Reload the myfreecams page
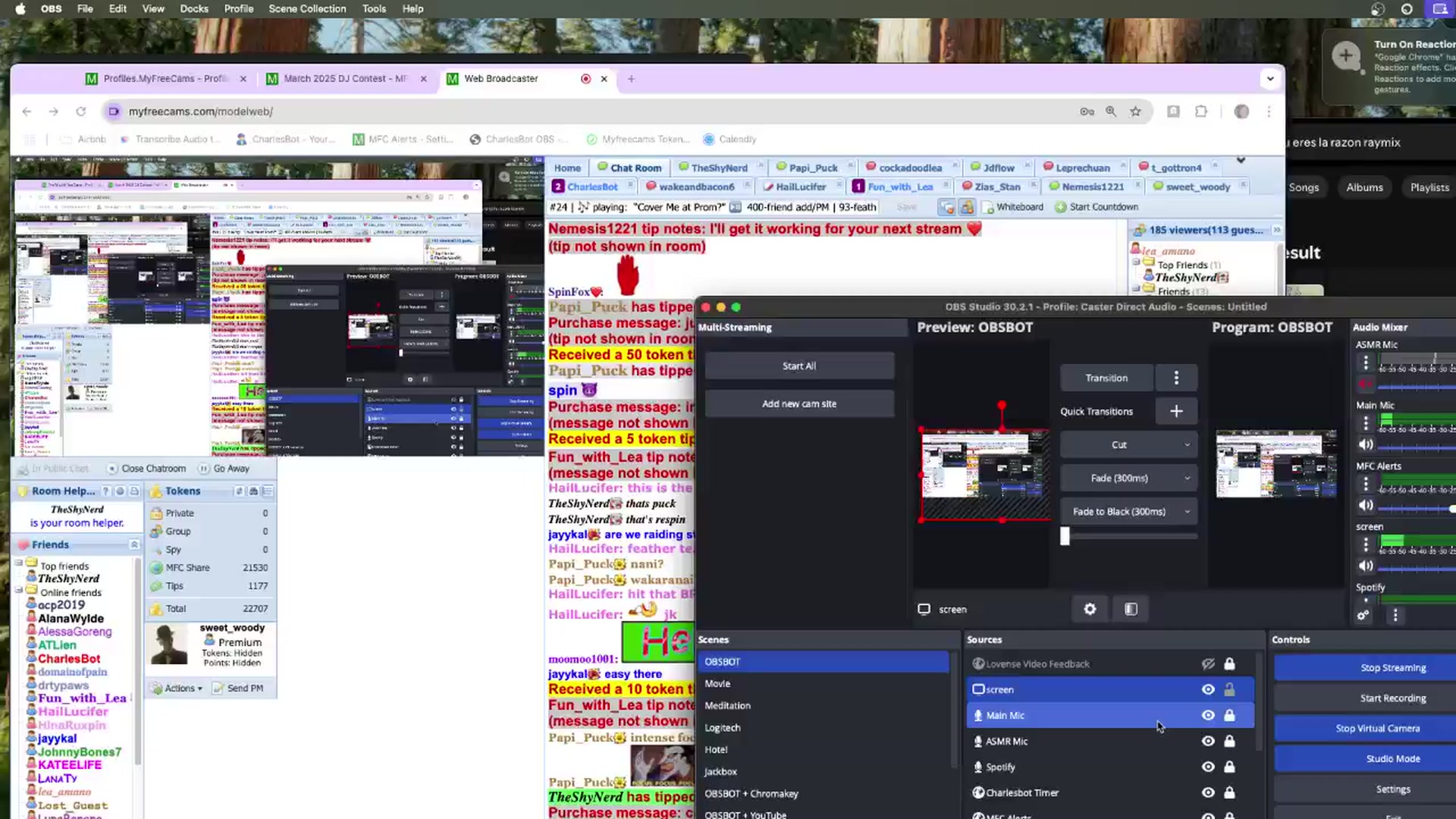This screenshot has width=1456, height=819. pyautogui.click(x=81, y=111)
